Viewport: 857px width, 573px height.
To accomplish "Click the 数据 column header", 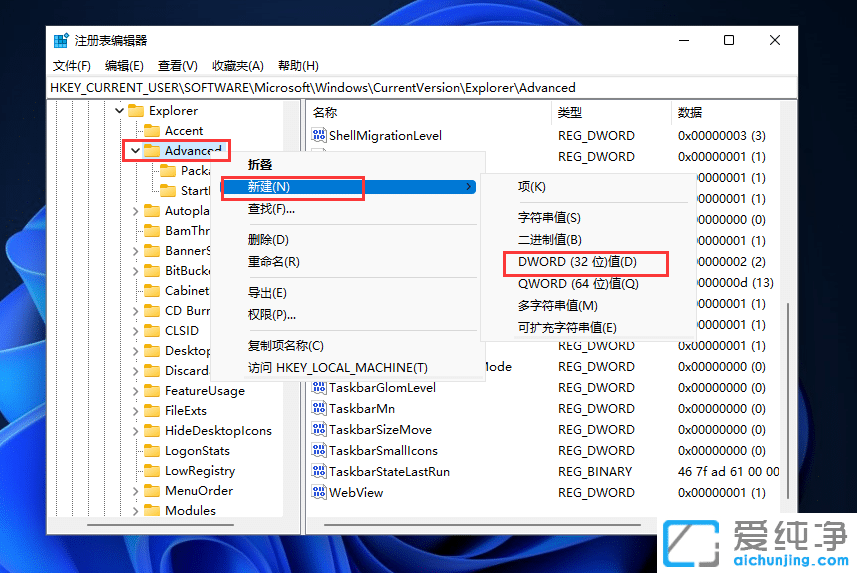I will pyautogui.click(x=725, y=113).
